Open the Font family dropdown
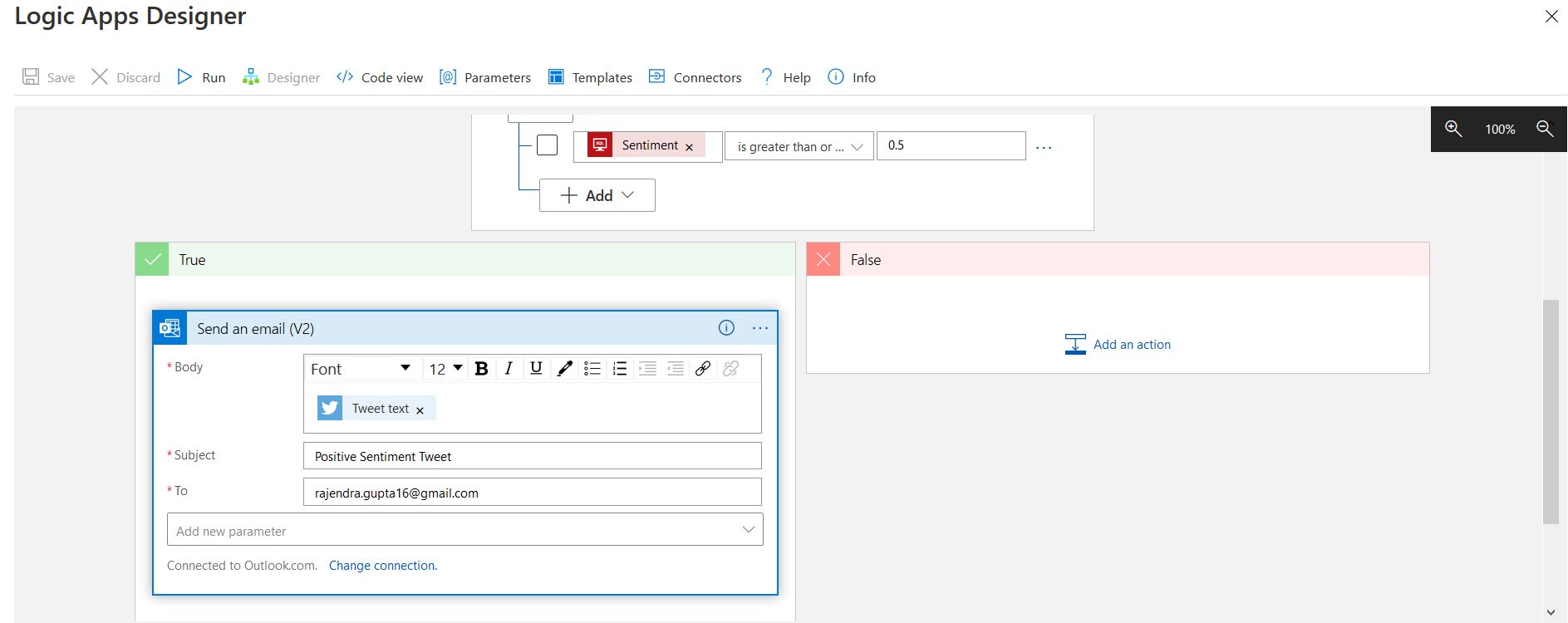 pyautogui.click(x=361, y=369)
